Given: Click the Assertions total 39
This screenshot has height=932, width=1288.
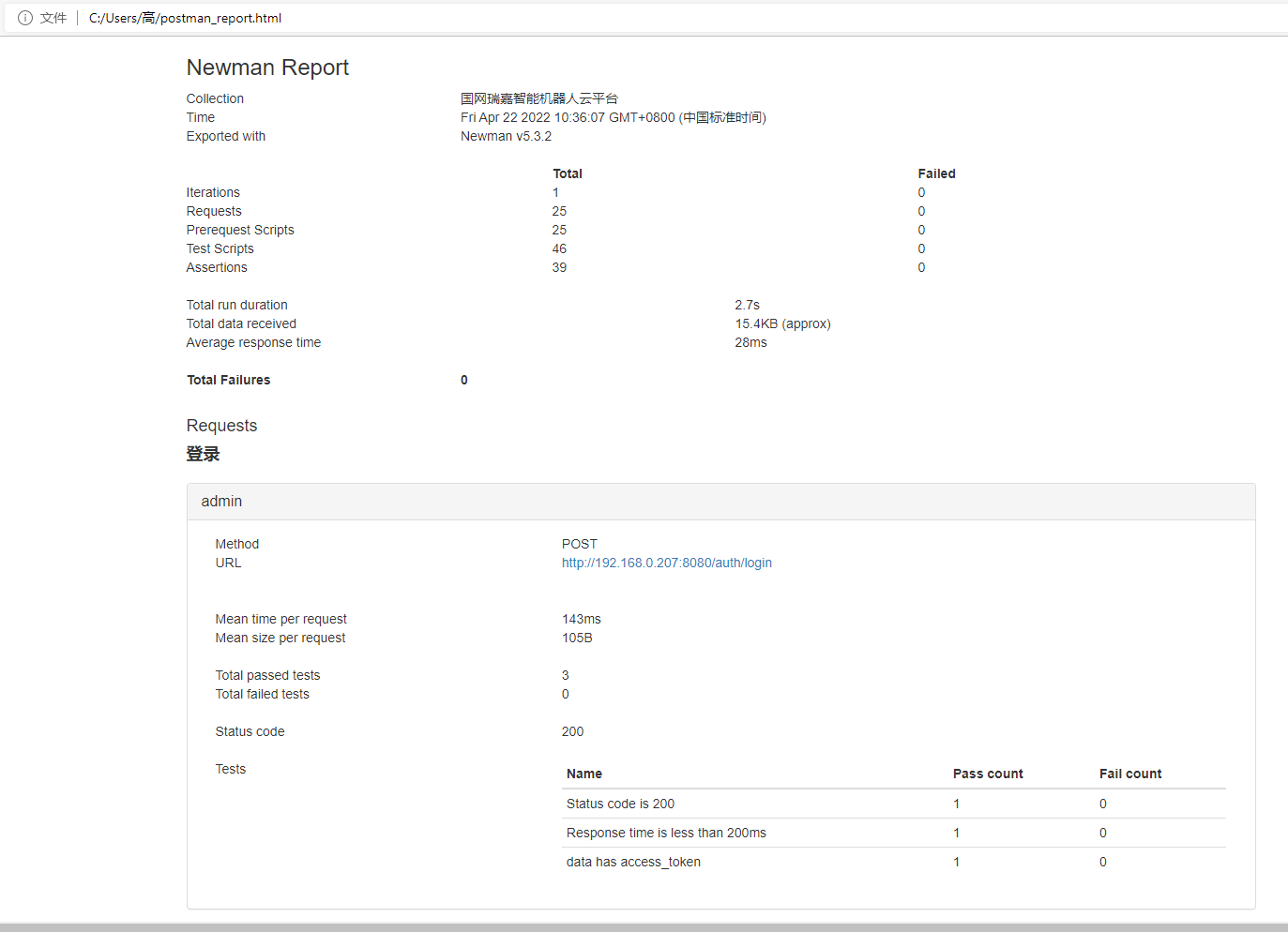Looking at the screenshot, I should [559, 267].
